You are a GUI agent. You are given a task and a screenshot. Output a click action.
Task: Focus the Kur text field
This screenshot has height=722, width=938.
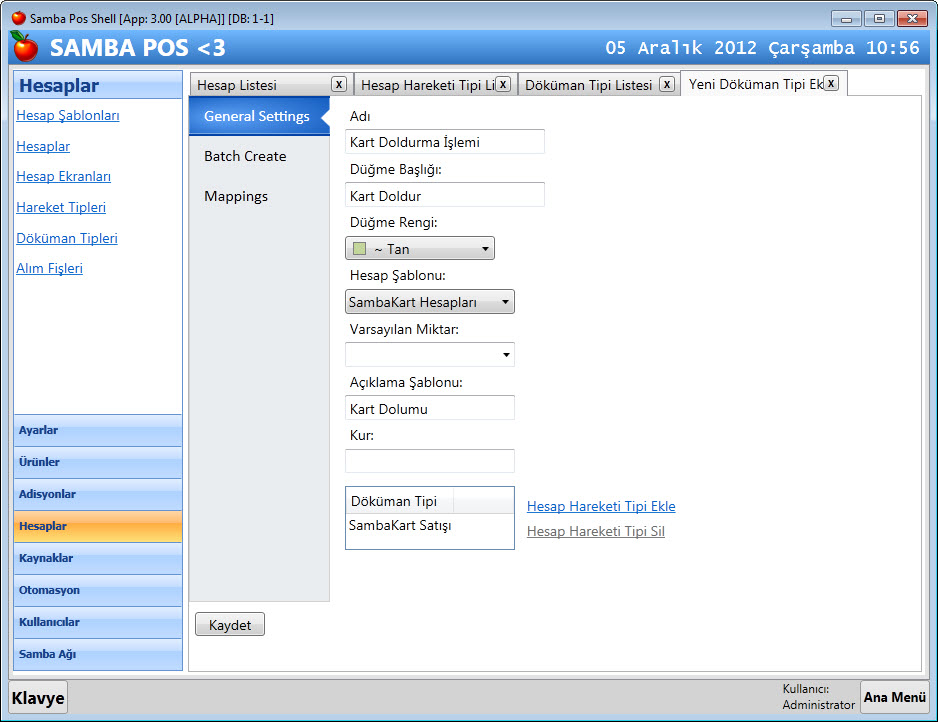(430, 461)
